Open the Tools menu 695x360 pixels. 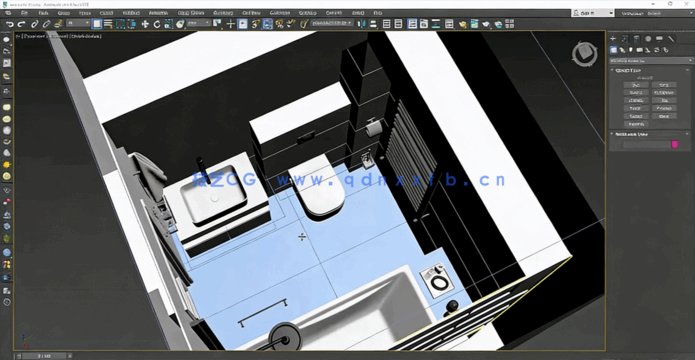43,13
